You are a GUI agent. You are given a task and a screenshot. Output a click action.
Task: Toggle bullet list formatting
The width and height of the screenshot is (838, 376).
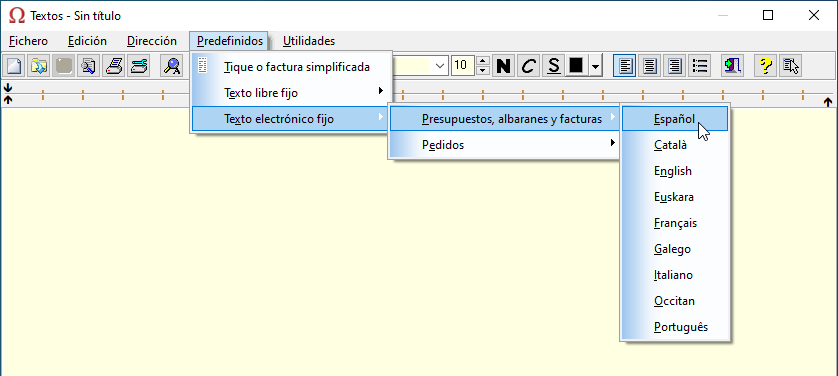coord(700,66)
